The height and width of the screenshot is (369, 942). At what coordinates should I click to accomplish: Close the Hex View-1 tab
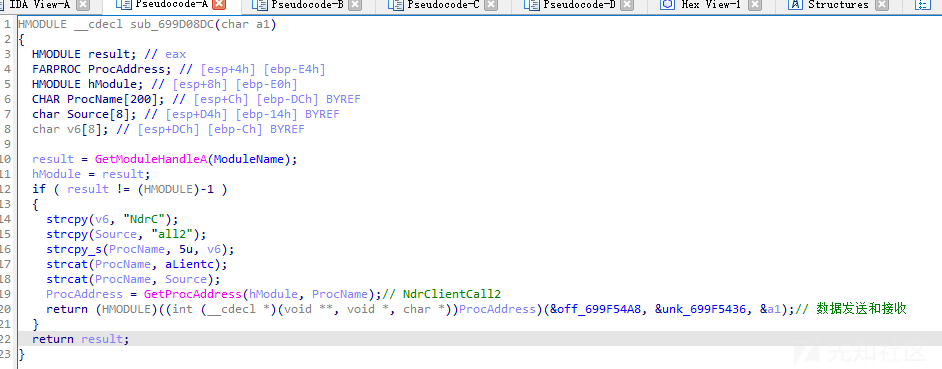(x=755, y=5)
